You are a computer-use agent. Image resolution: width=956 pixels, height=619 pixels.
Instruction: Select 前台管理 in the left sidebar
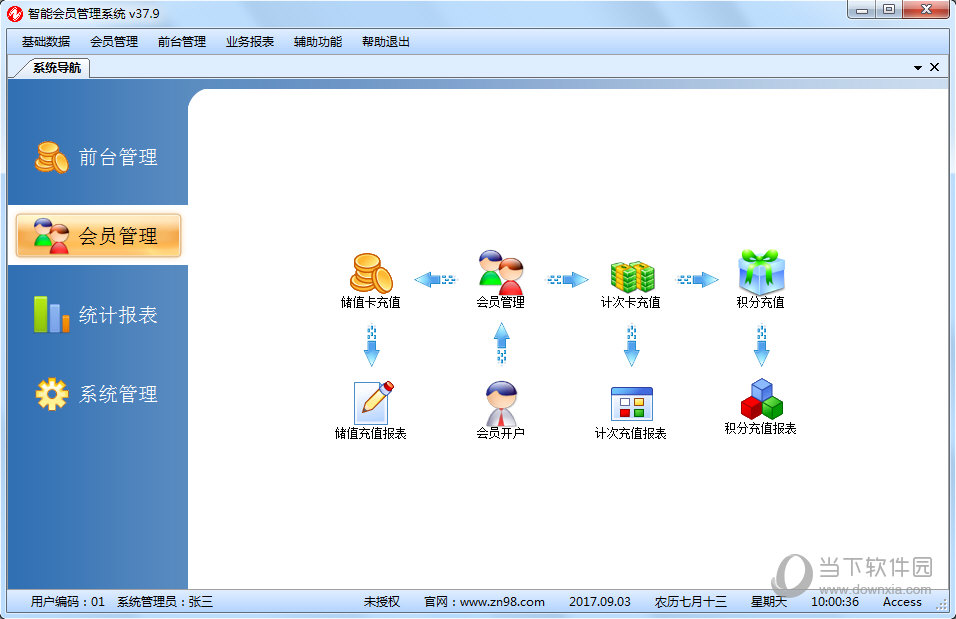[98, 157]
